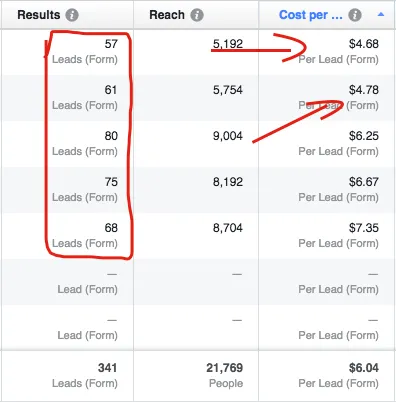Toggle sort arrow on Cost per column
The image size is (396, 402).
click(381, 15)
